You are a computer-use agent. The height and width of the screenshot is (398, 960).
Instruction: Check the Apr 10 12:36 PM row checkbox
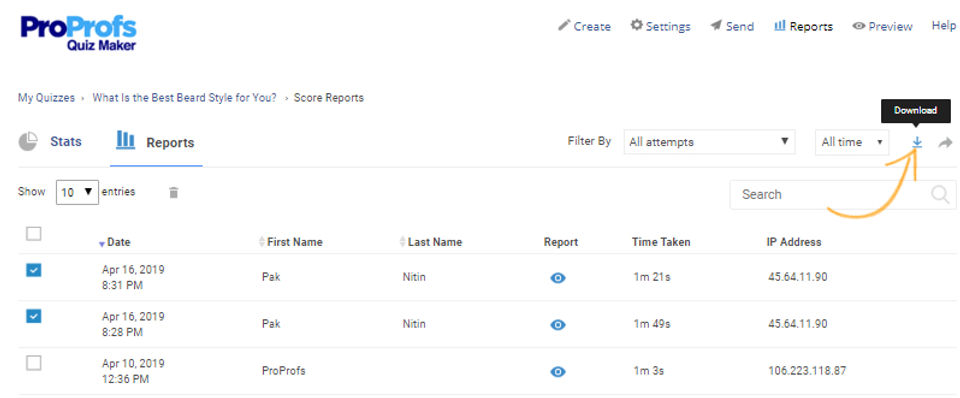(x=34, y=363)
